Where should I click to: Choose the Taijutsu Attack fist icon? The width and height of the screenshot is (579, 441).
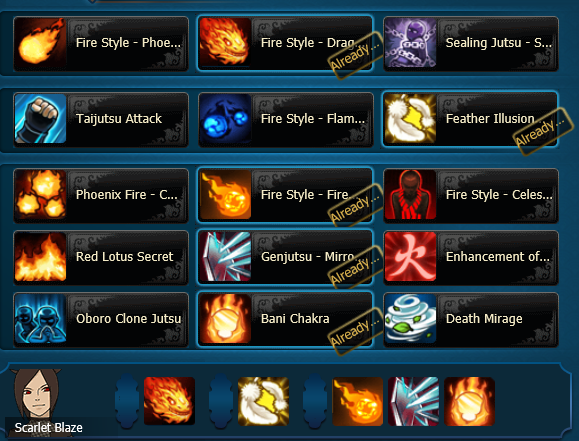coord(41,119)
